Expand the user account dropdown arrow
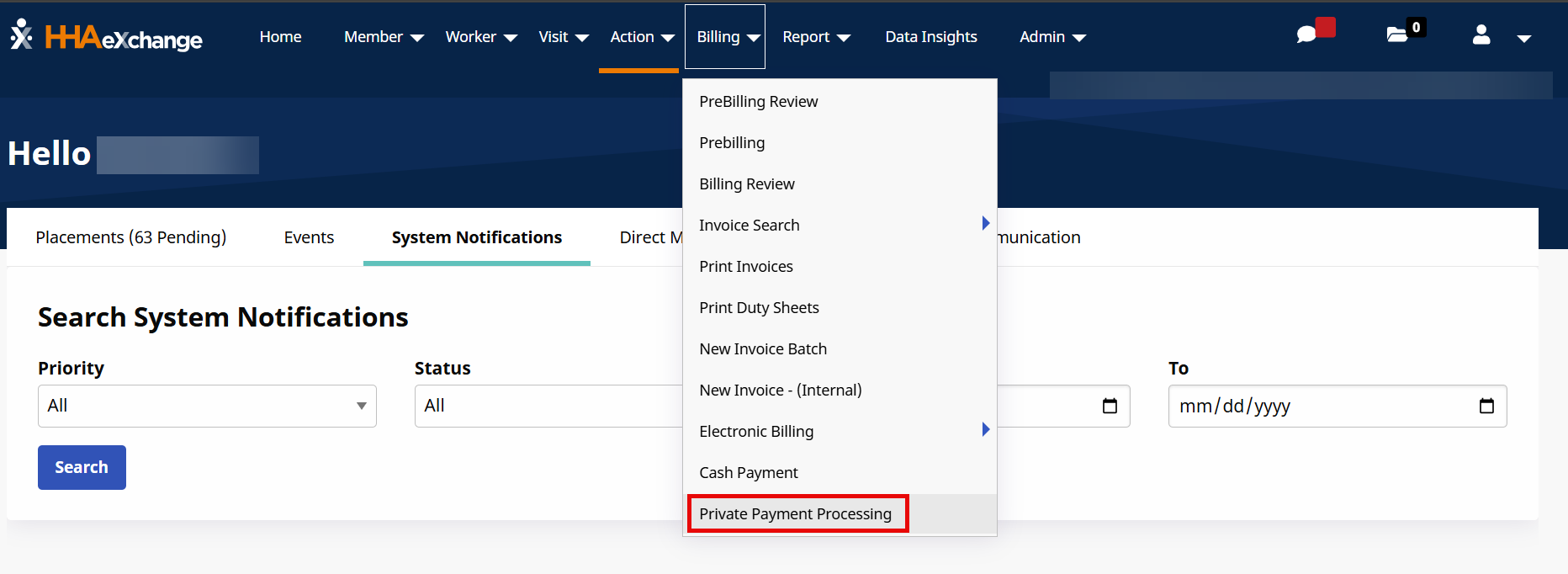Screen dimensions: 1568x574 click(x=1523, y=38)
